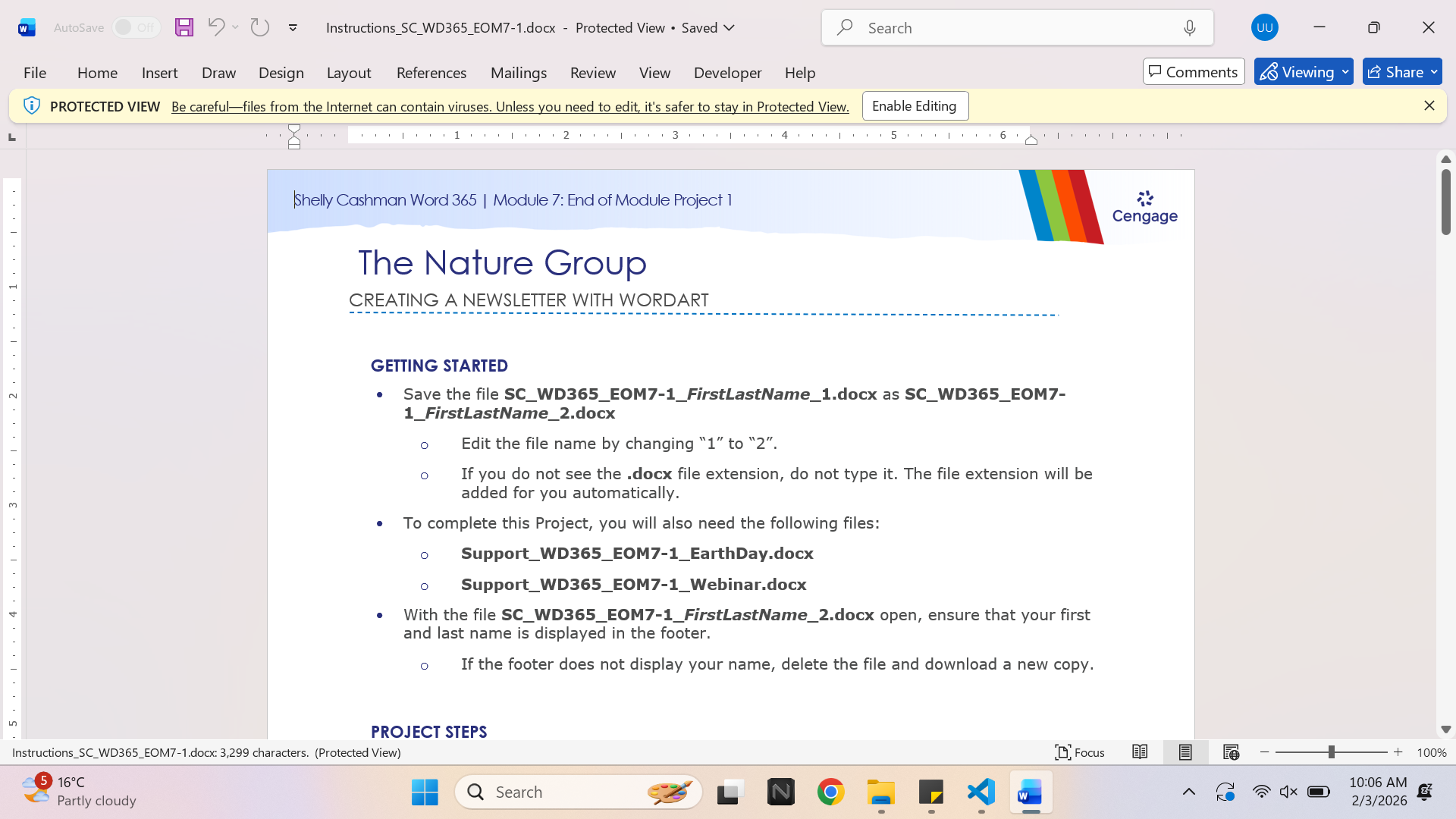The height and width of the screenshot is (819, 1456).
Task: Click the first line indent marker on ruler
Action: (x=294, y=130)
